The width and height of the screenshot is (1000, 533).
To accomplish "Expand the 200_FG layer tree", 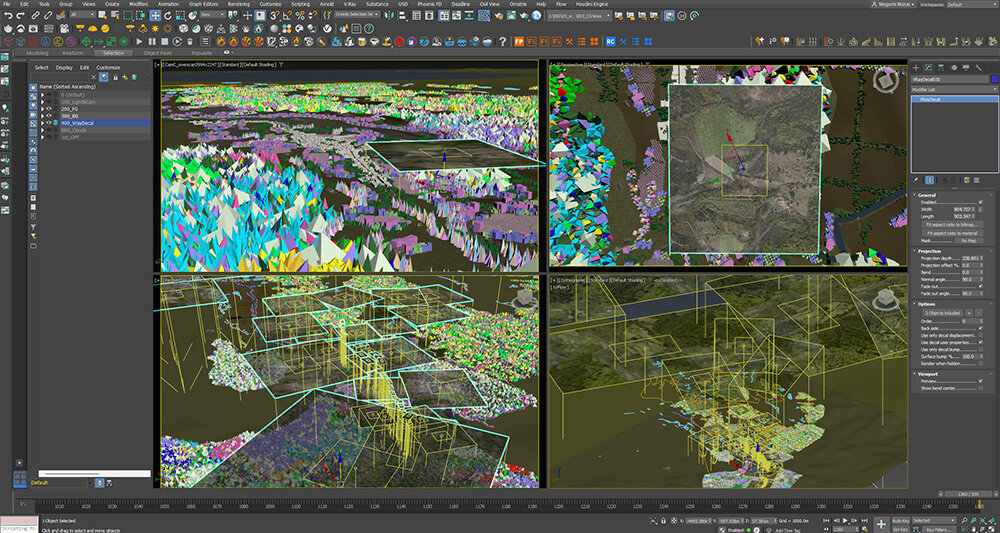I will point(40,109).
